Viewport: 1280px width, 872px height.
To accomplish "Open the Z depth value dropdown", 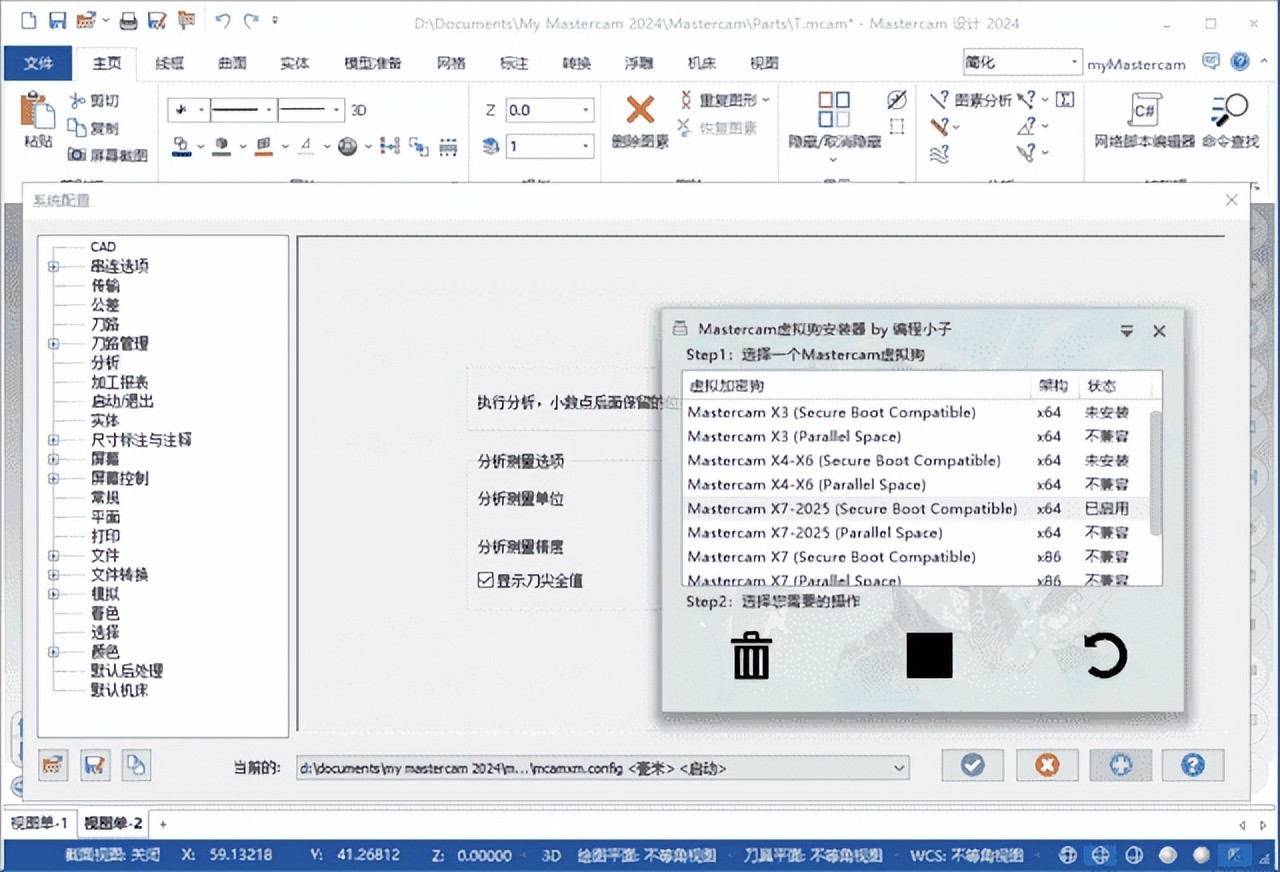I will [x=586, y=111].
